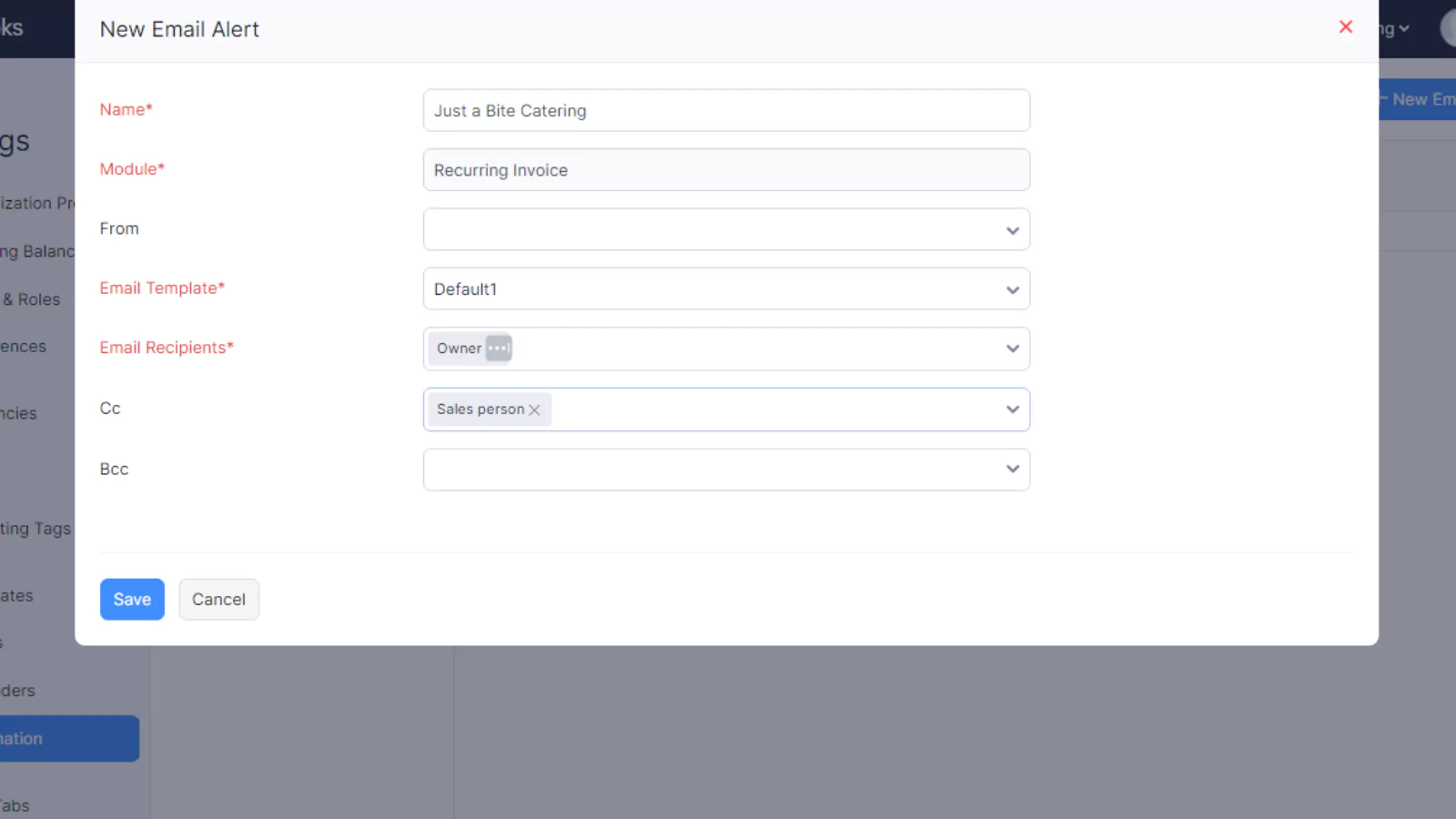Click the New Email Alert button behind dialog
Image resolution: width=1456 pixels, height=819 pixels.
tap(1418, 99)
